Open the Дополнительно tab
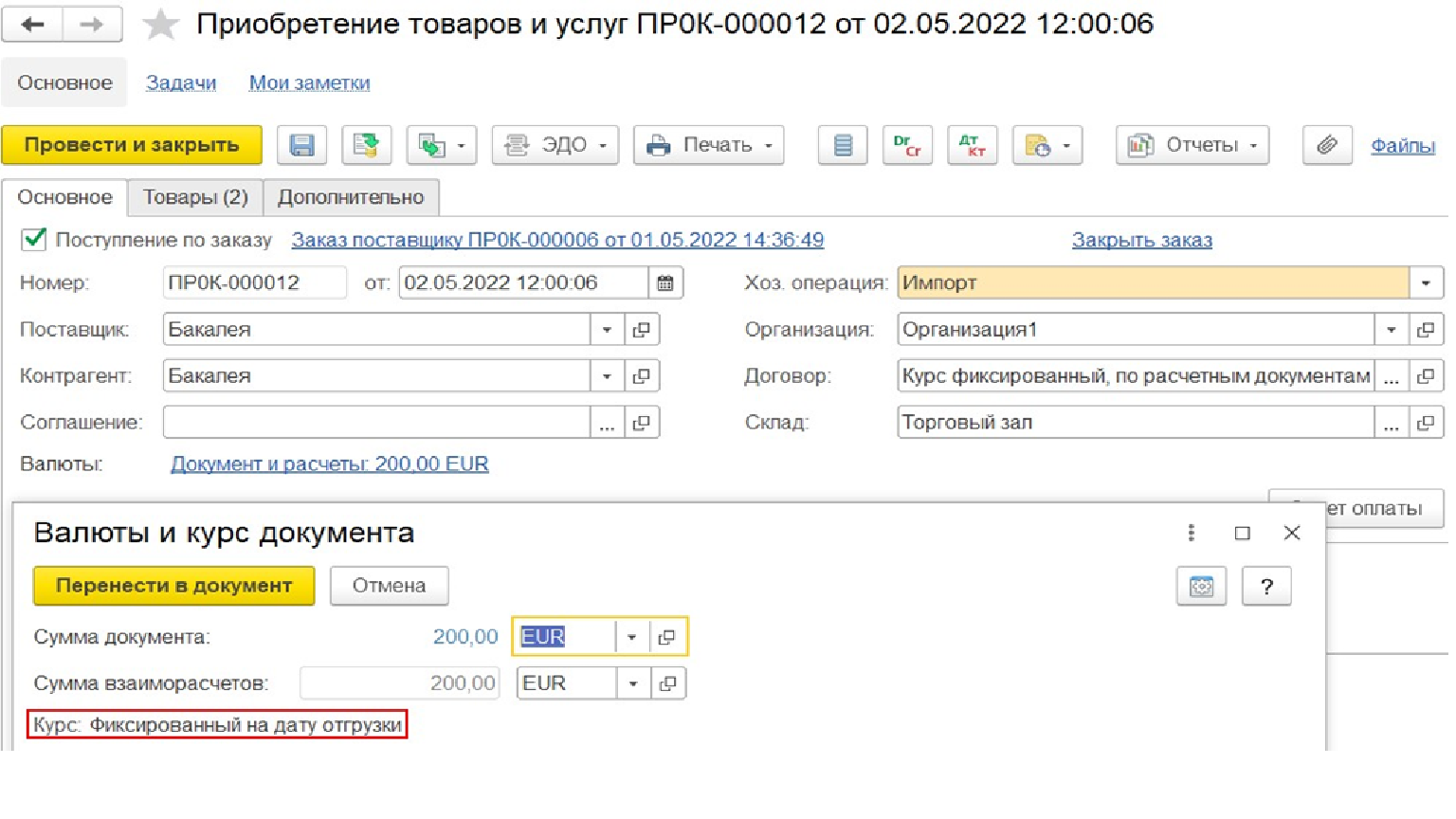This screenshot has height=819, width=1456. (350, 197)
